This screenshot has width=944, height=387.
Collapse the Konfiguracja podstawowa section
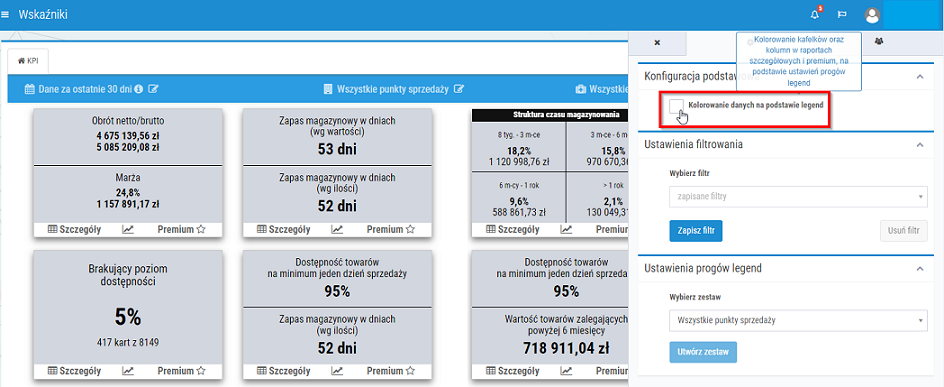tap(919, 76)
